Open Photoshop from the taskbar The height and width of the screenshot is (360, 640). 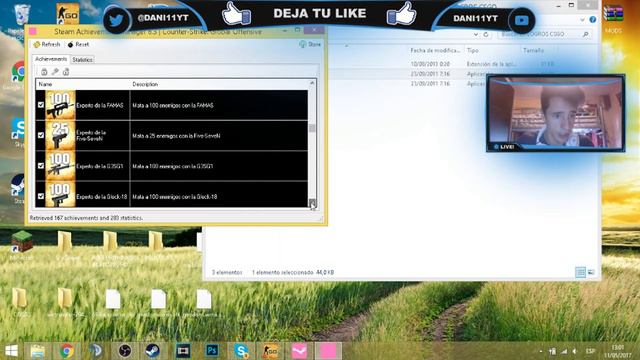click(212, 351)
